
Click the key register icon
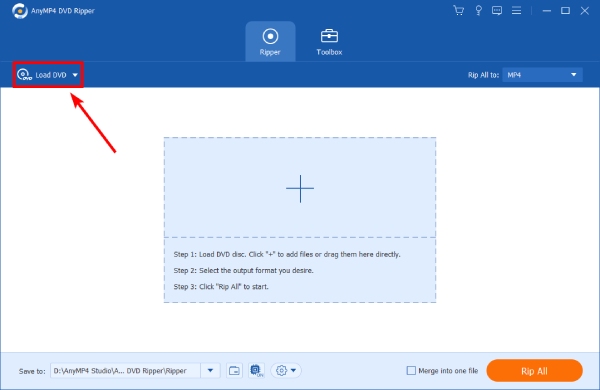coord(478,10)
